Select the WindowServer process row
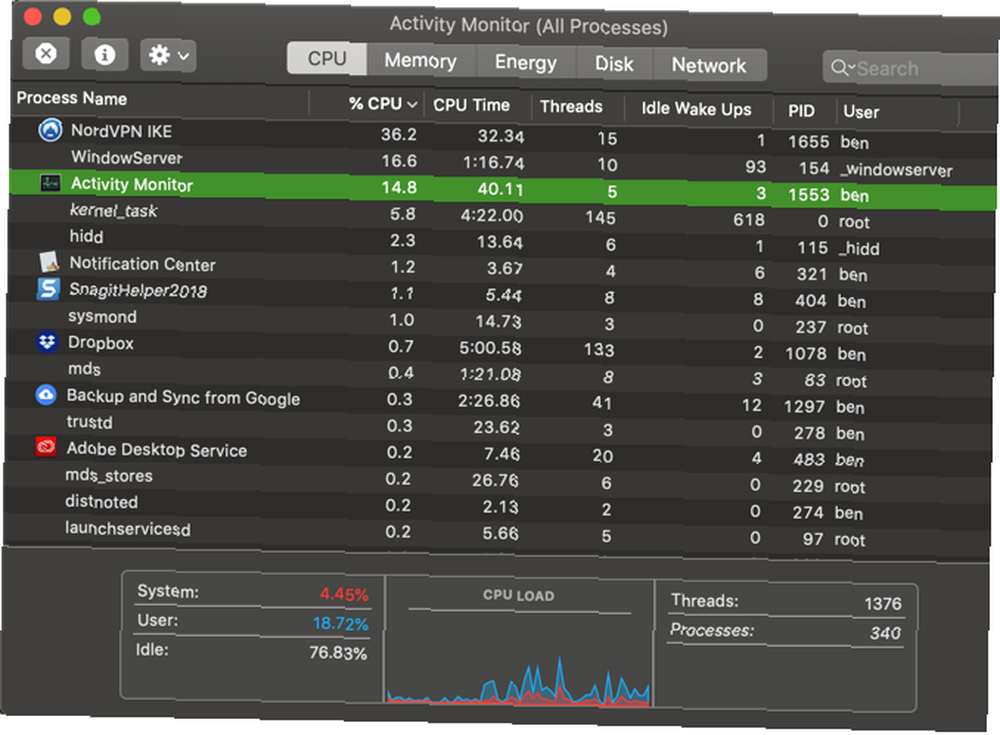This screenshot has height=735, width=1000. tap(503, 163)
